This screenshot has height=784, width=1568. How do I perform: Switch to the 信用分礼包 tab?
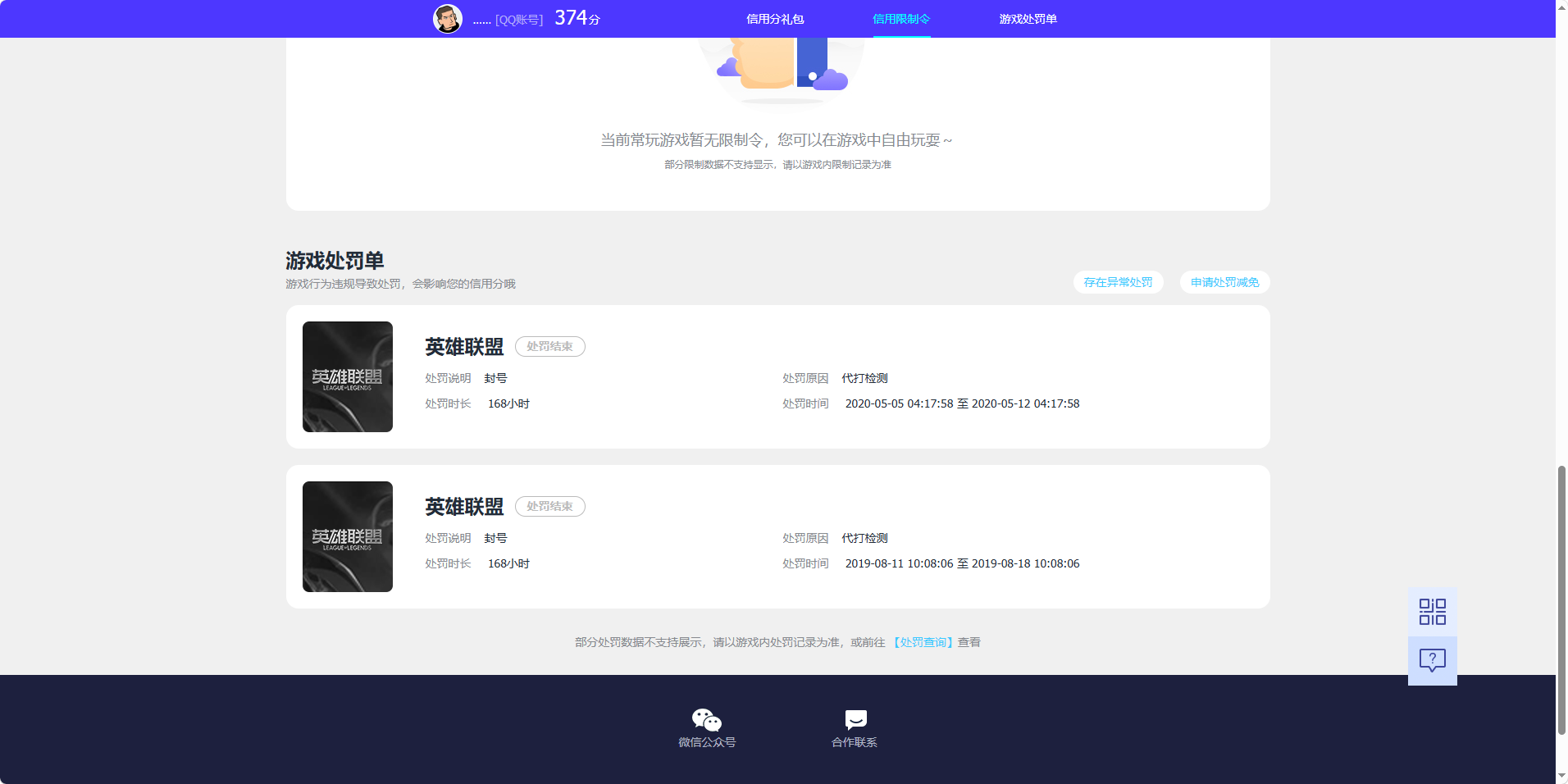point(773,18)
